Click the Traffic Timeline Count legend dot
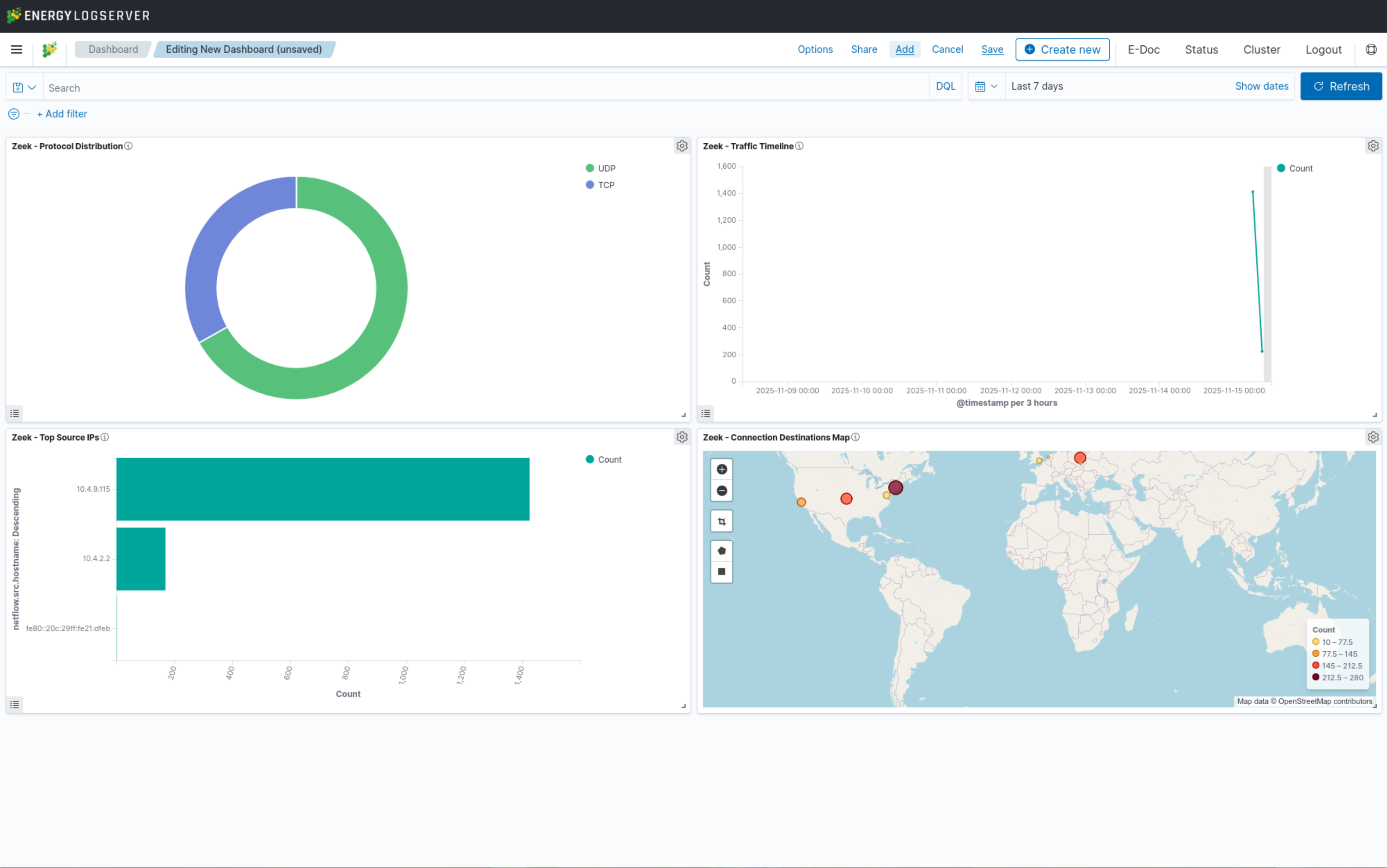 [x=1281, y=168]
